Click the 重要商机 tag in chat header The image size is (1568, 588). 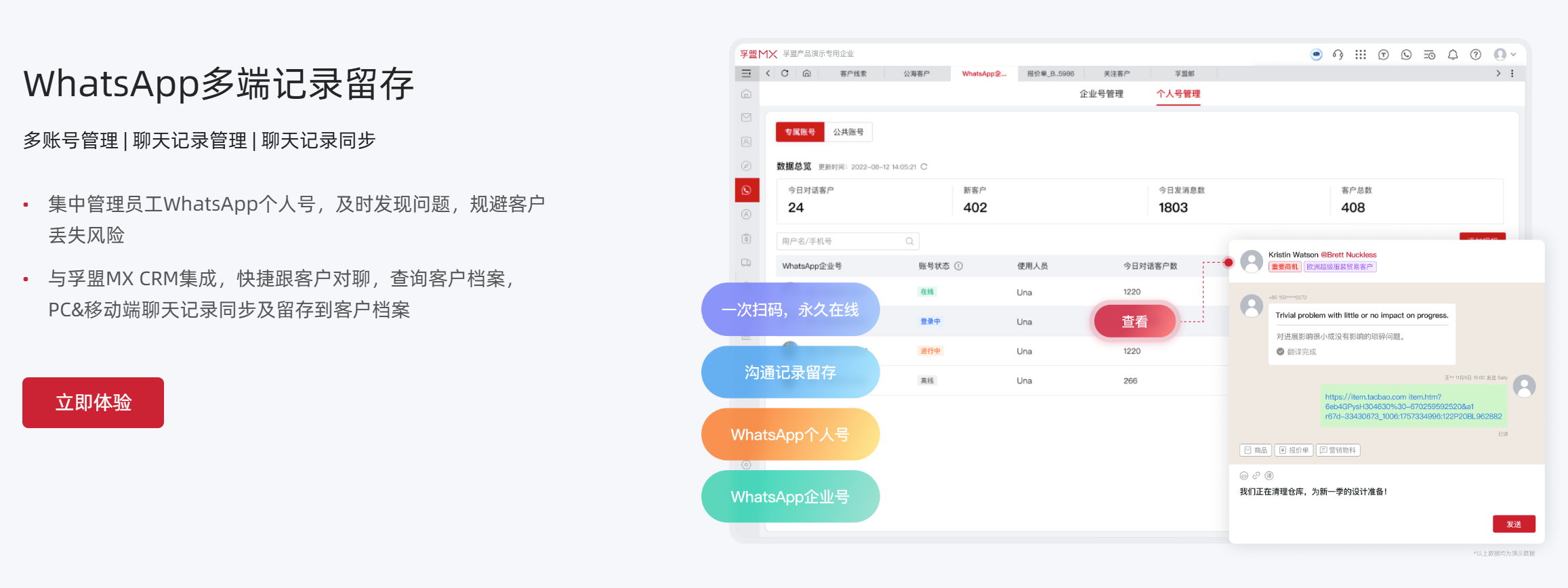pos(1285,267)
